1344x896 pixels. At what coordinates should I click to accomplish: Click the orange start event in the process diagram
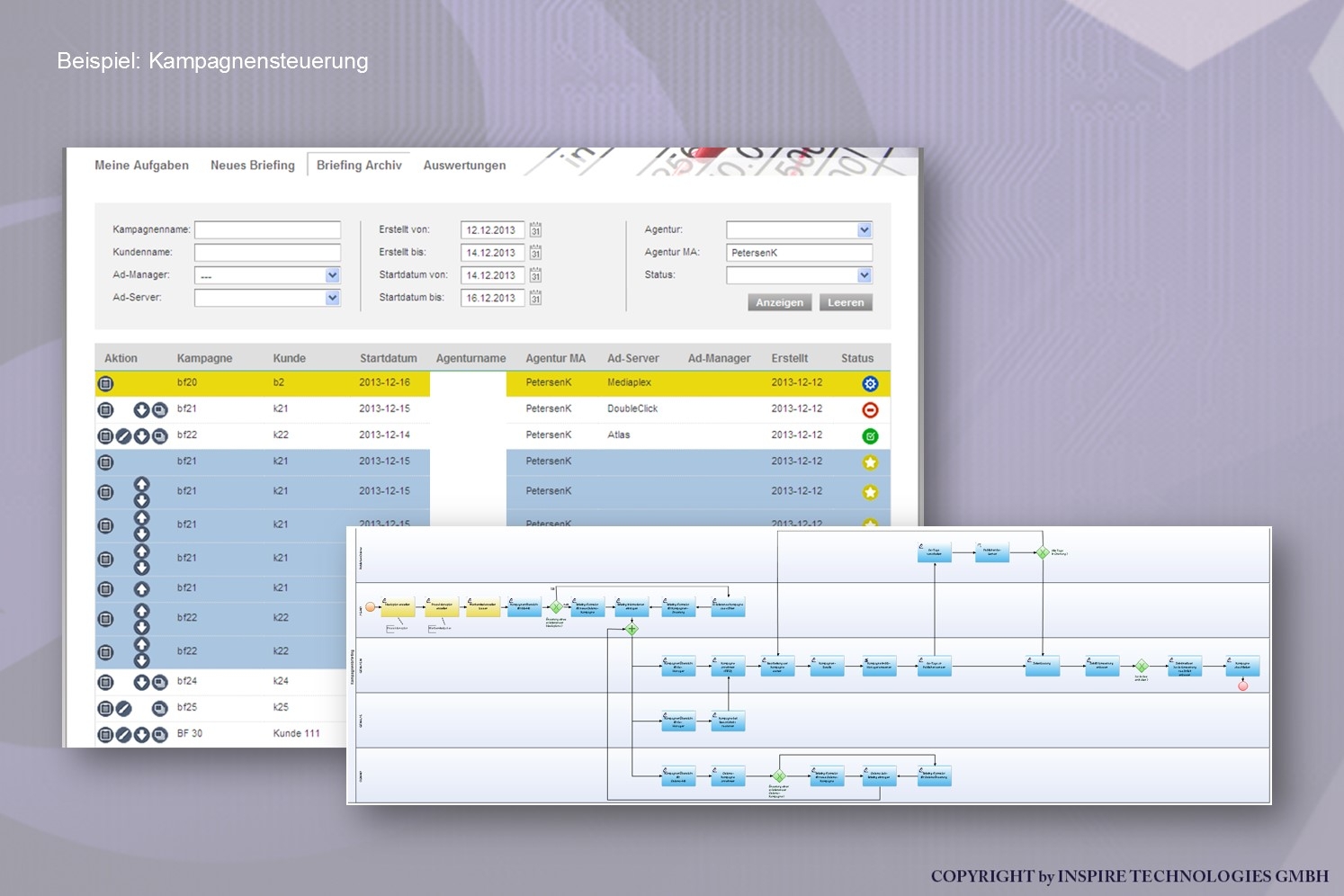pyautogui.click(x=370, y=607)
